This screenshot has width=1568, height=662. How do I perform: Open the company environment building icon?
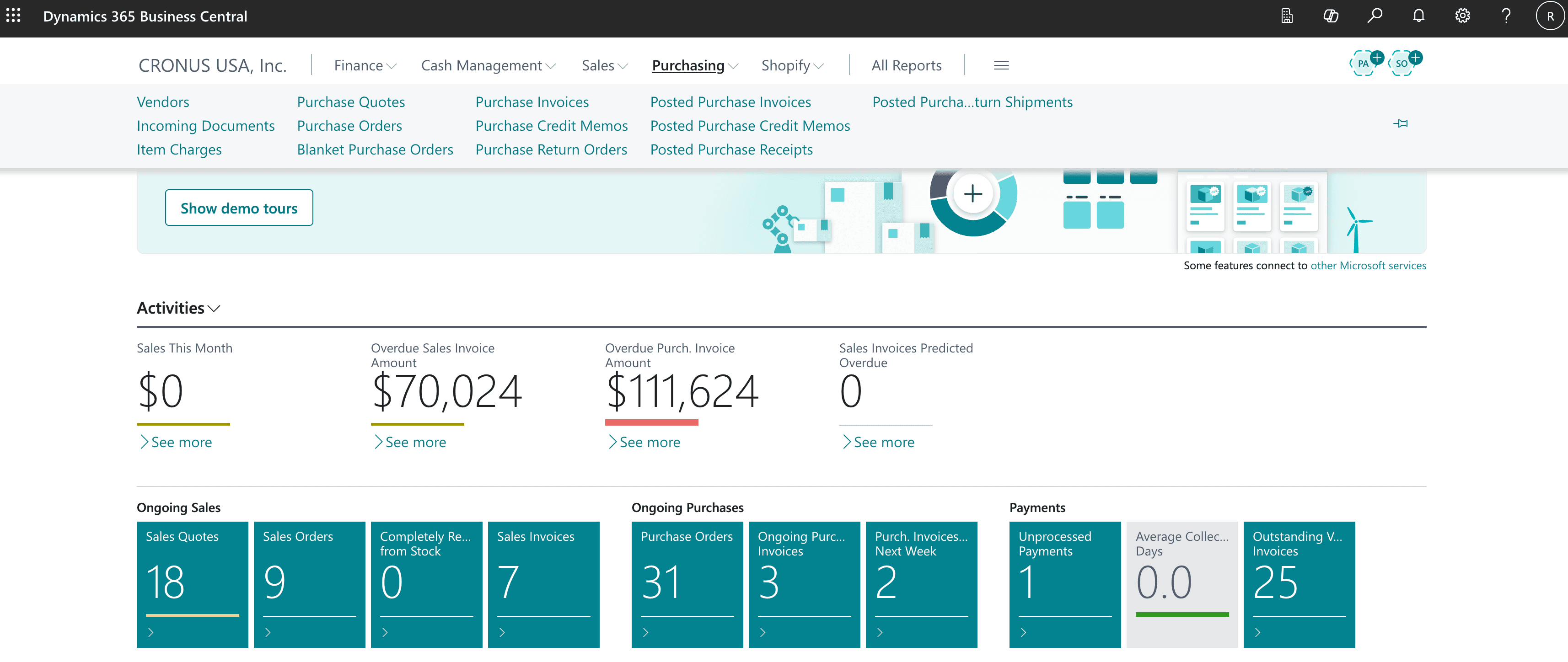[1287, 16]
